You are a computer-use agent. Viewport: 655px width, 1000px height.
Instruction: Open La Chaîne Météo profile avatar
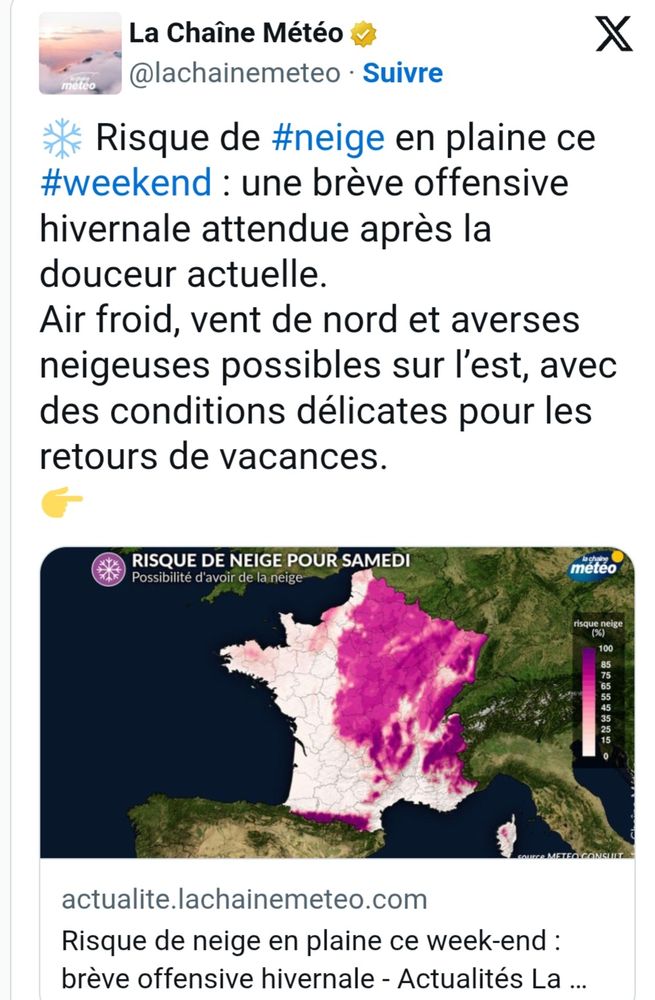[80, 55]
